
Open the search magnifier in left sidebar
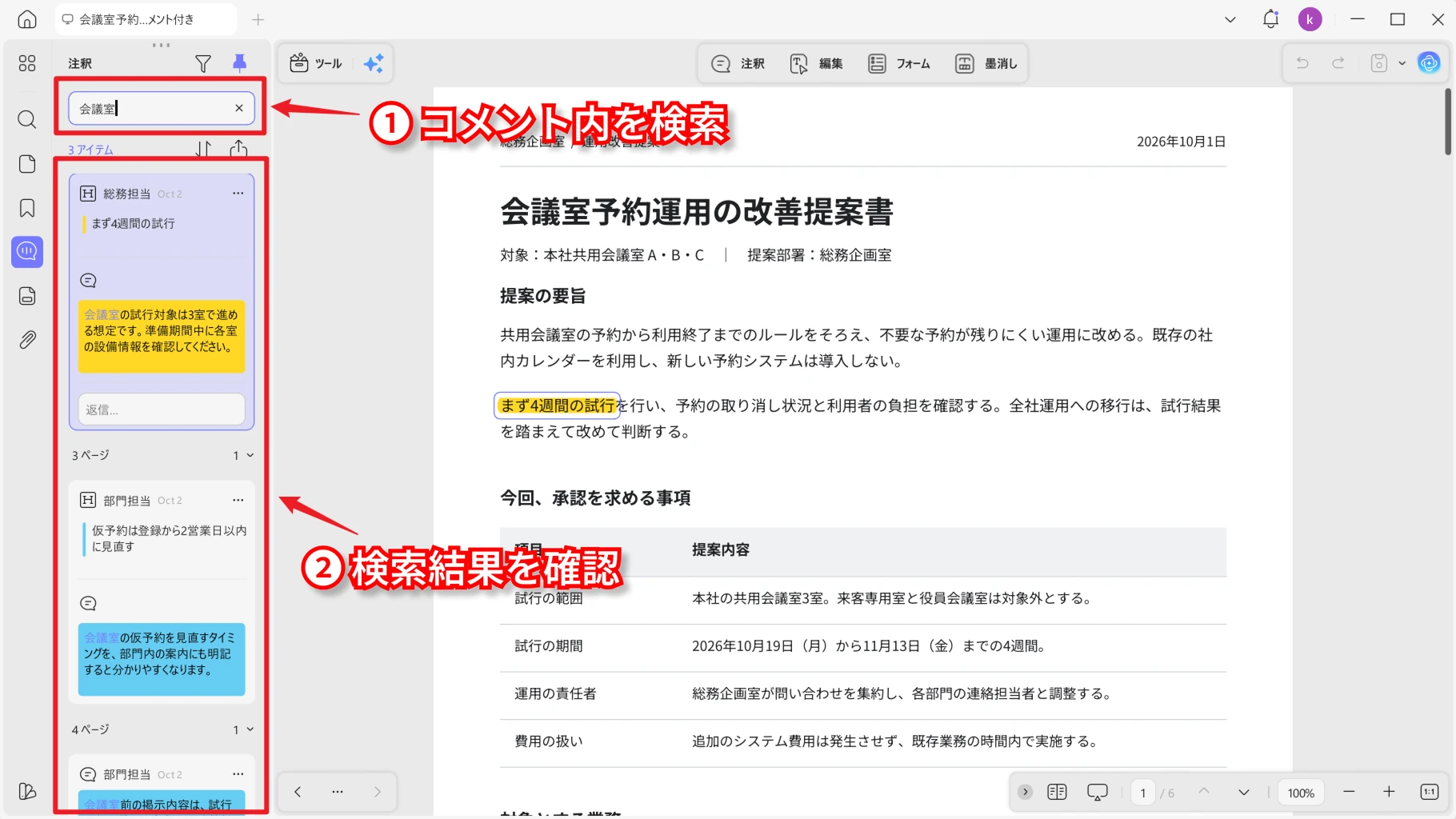coord(27,120)
